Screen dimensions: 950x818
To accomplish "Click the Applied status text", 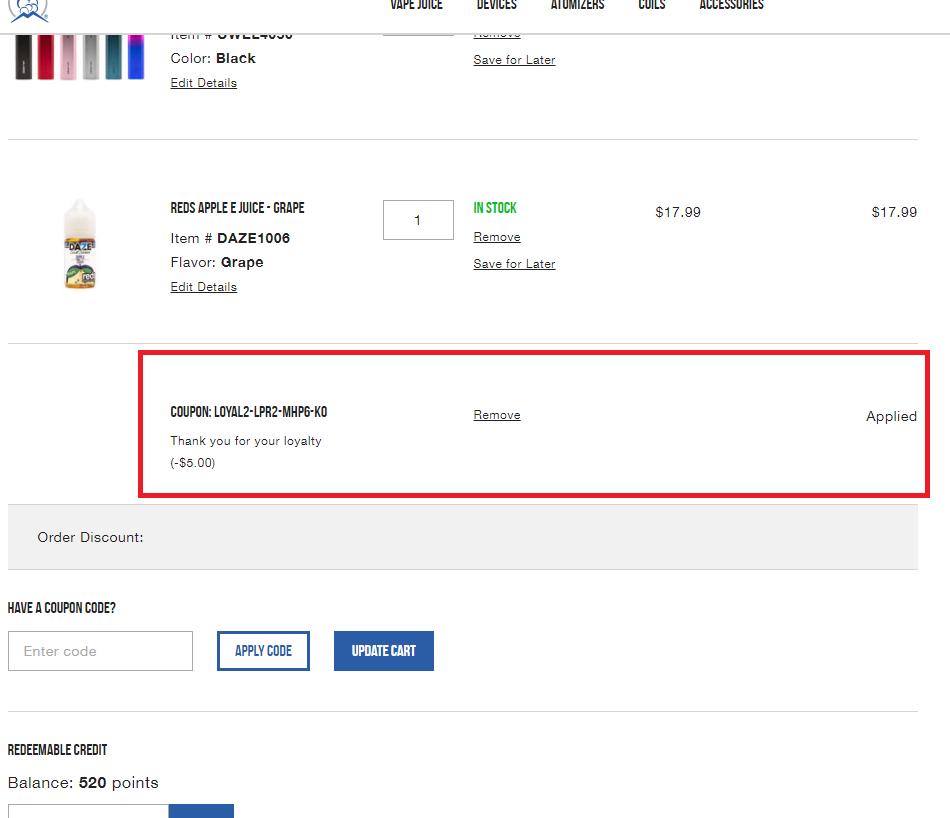I will click(891, 416).
